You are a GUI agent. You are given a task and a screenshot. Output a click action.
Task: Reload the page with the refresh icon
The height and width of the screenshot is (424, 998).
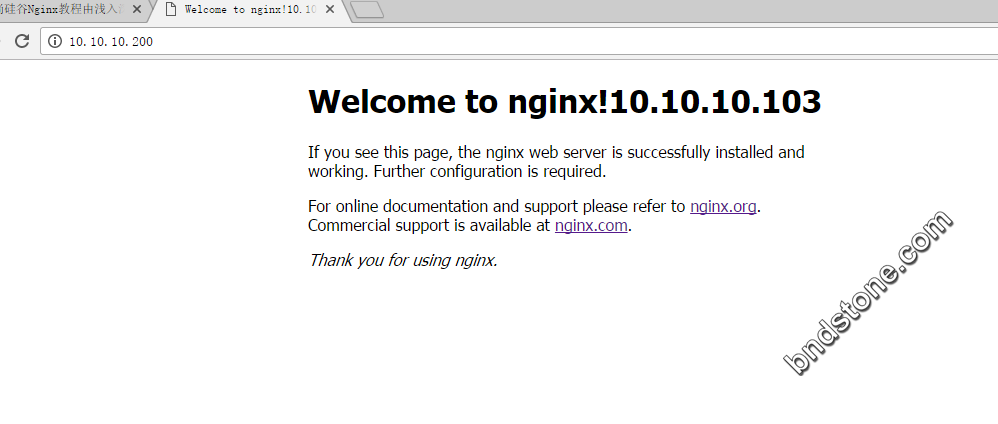[x=22, y=41]
